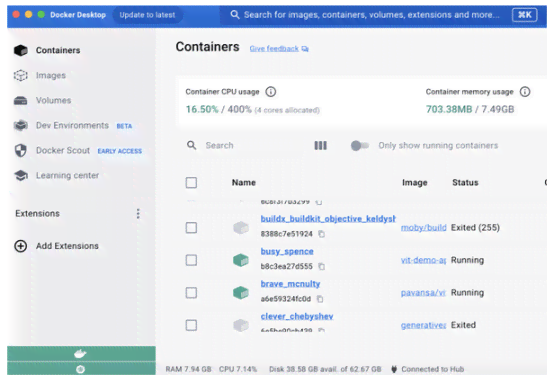554x383 pixels.
Task: Click the grey container icon for buildx_buildkit
Action: pos(241,228)
